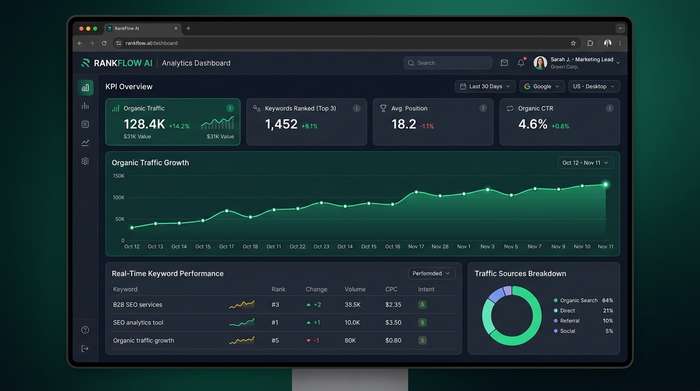Open the Organic CTR KPI card
The image size is (700, 391).
(x=559, y=122)
